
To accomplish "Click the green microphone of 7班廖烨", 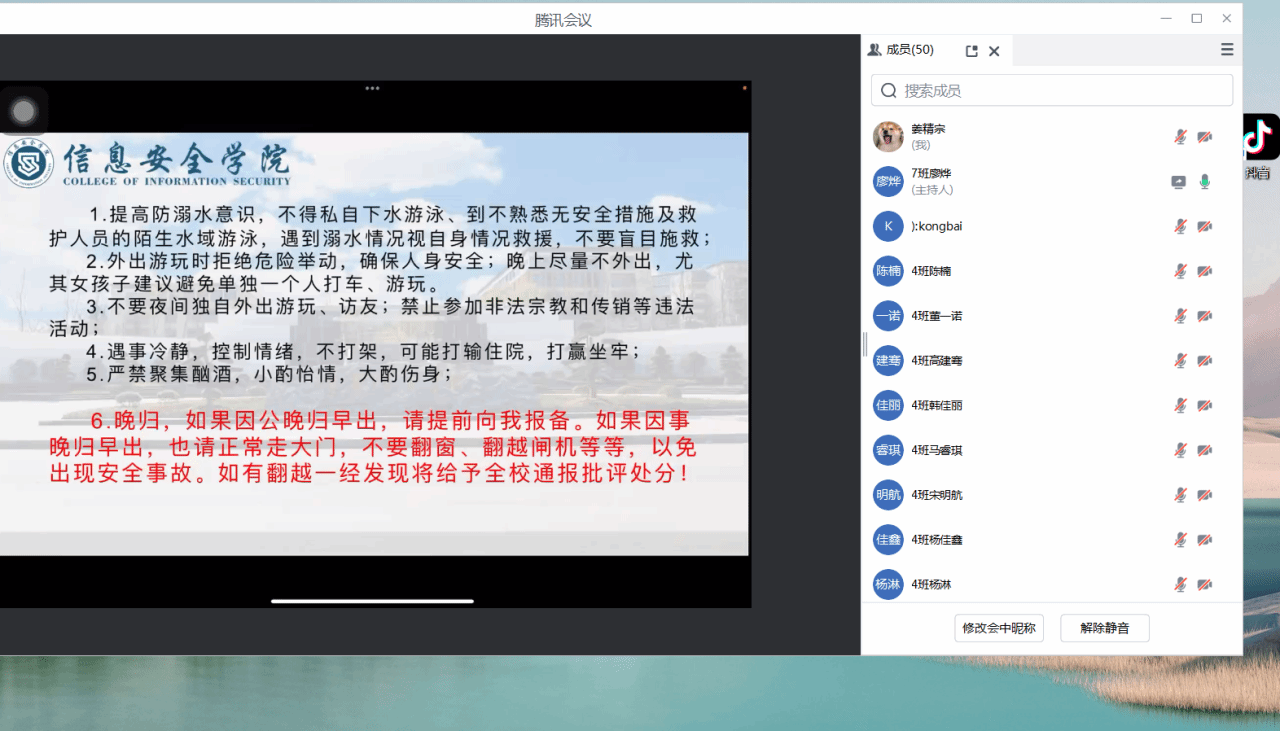I will [x=1205, y=182].
